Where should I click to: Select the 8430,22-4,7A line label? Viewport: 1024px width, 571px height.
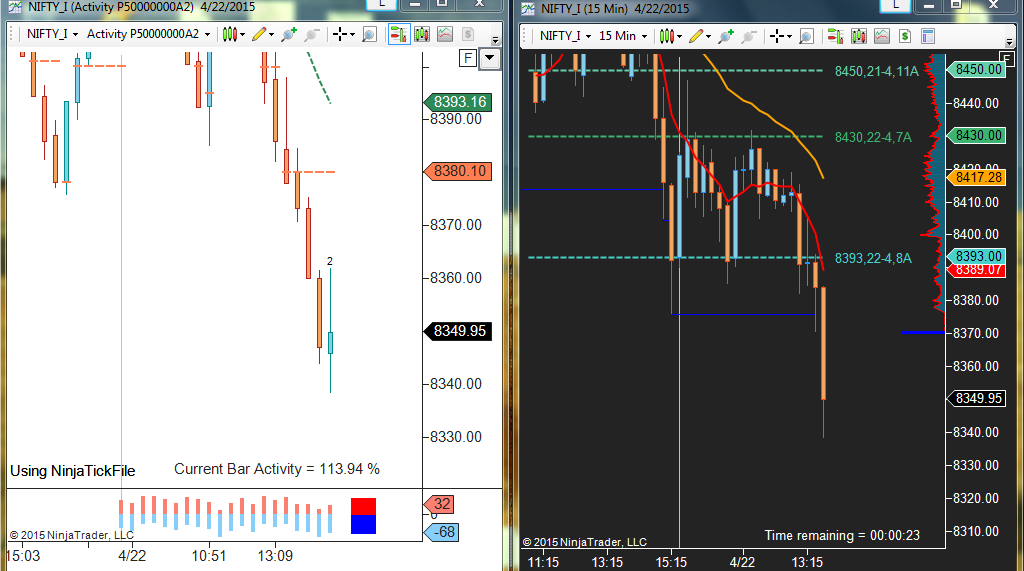click(873, 137)
